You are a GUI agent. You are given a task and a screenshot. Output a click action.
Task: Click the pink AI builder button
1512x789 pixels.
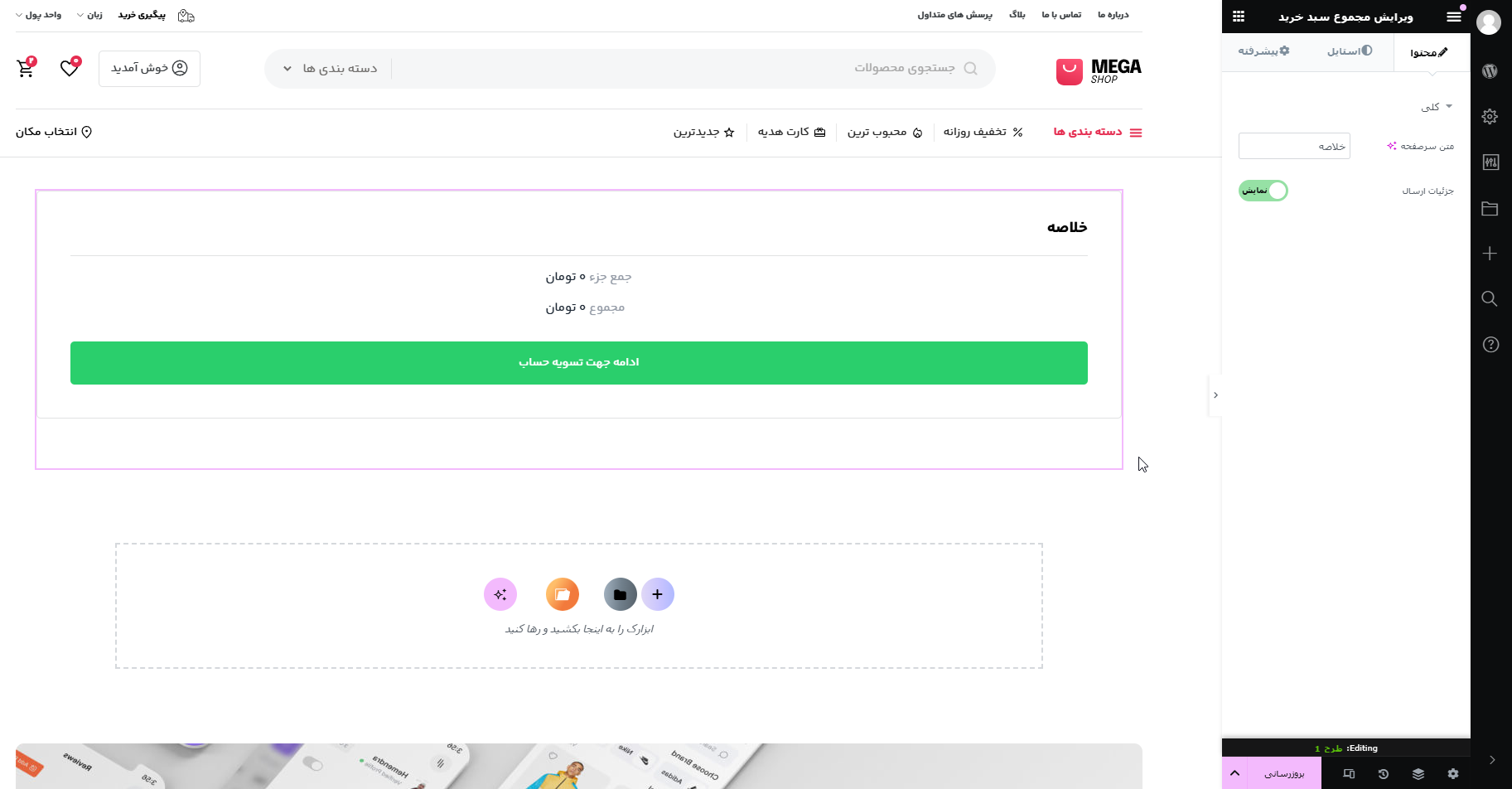point(500,594)
